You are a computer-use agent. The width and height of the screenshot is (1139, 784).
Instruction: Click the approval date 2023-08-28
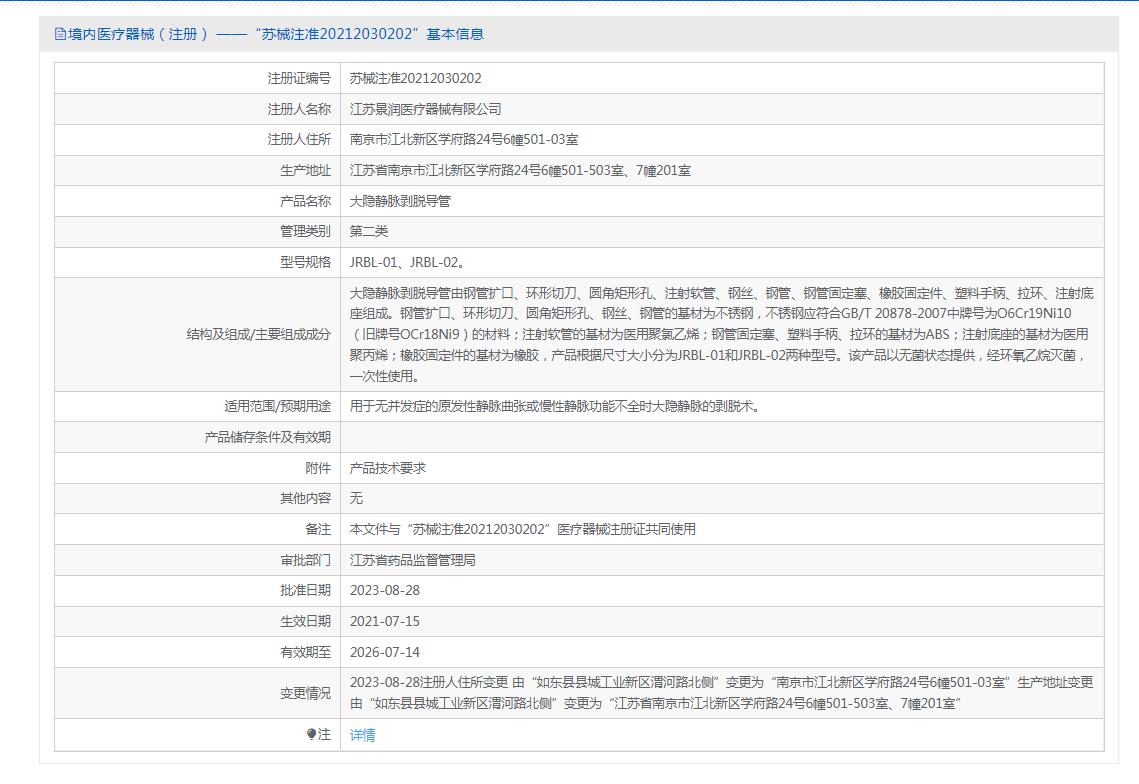coord(385,591)
